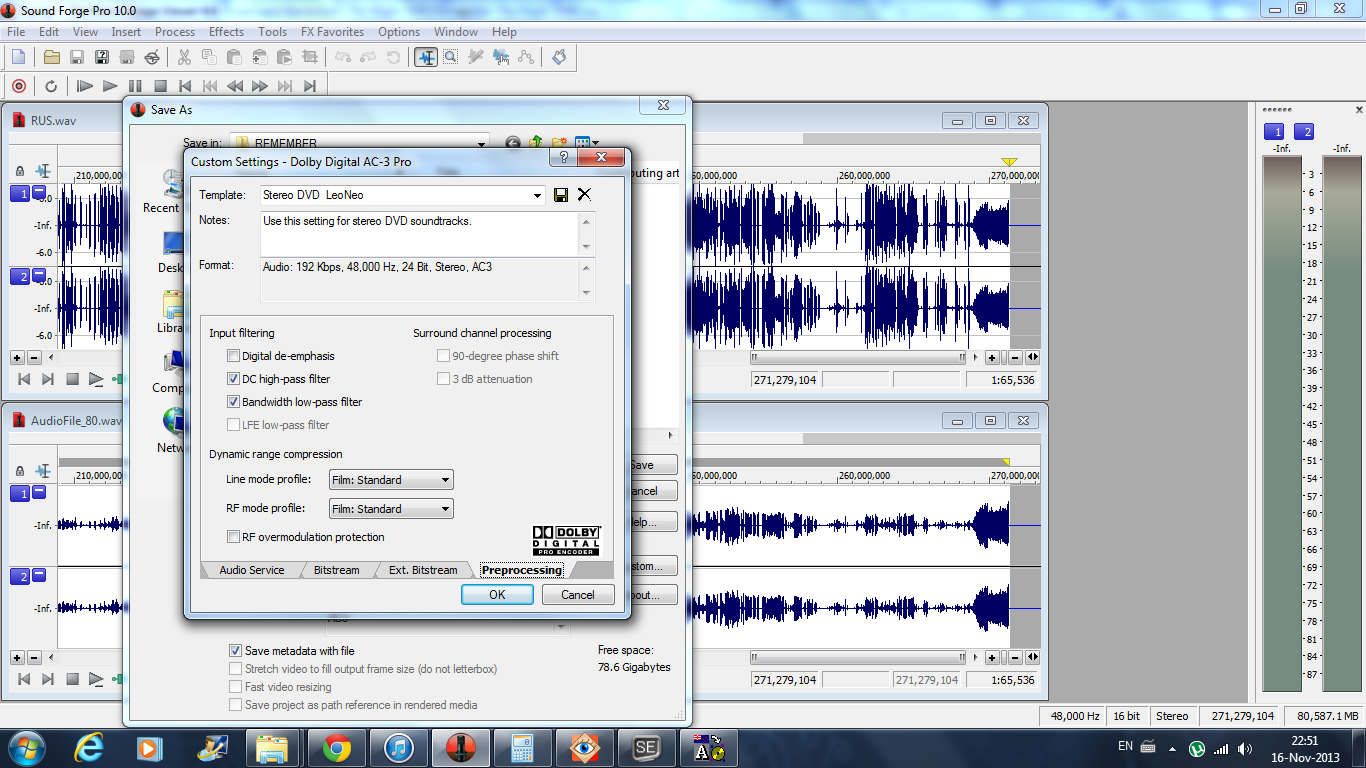This screenshot has width=1366, height=768.
Task: Confirm settings with OK button
Action: point(497,594)
